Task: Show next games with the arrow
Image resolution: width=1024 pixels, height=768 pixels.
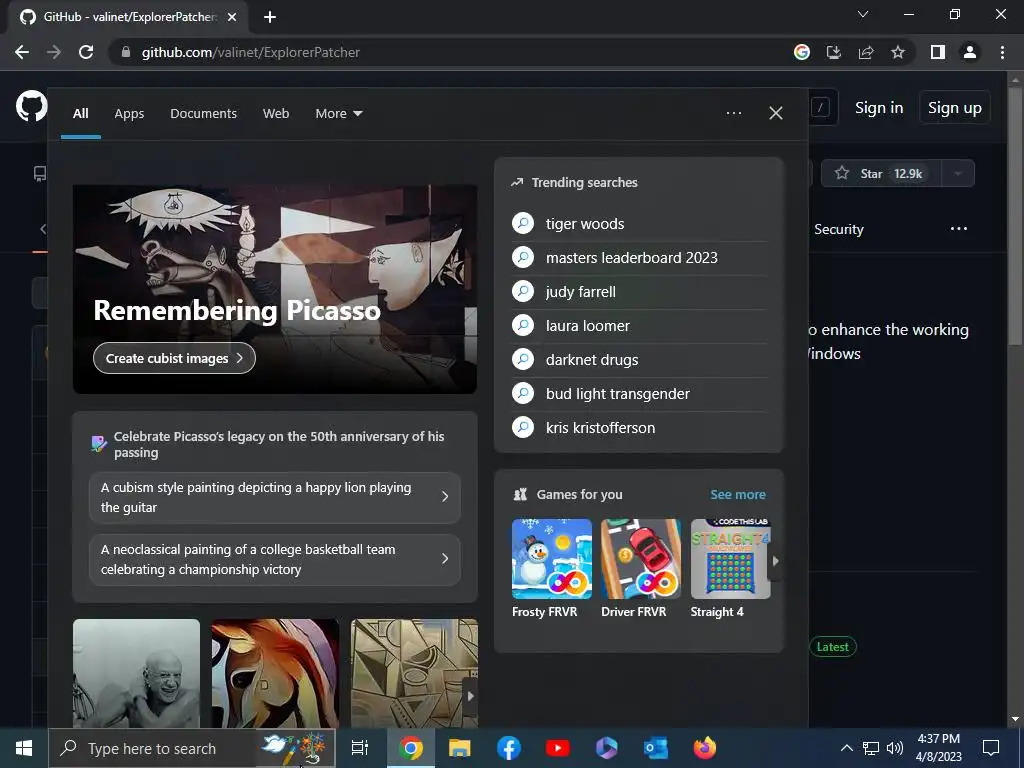Action: [x=776, y=560]
